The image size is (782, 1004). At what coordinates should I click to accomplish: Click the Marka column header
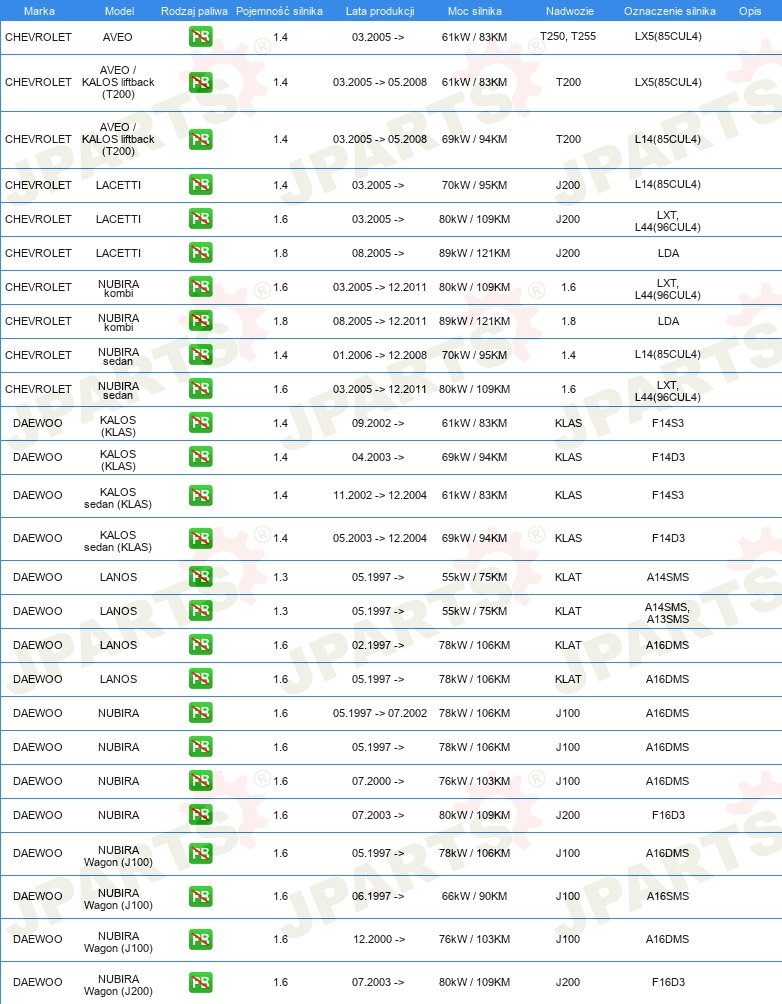pos(39,11)
